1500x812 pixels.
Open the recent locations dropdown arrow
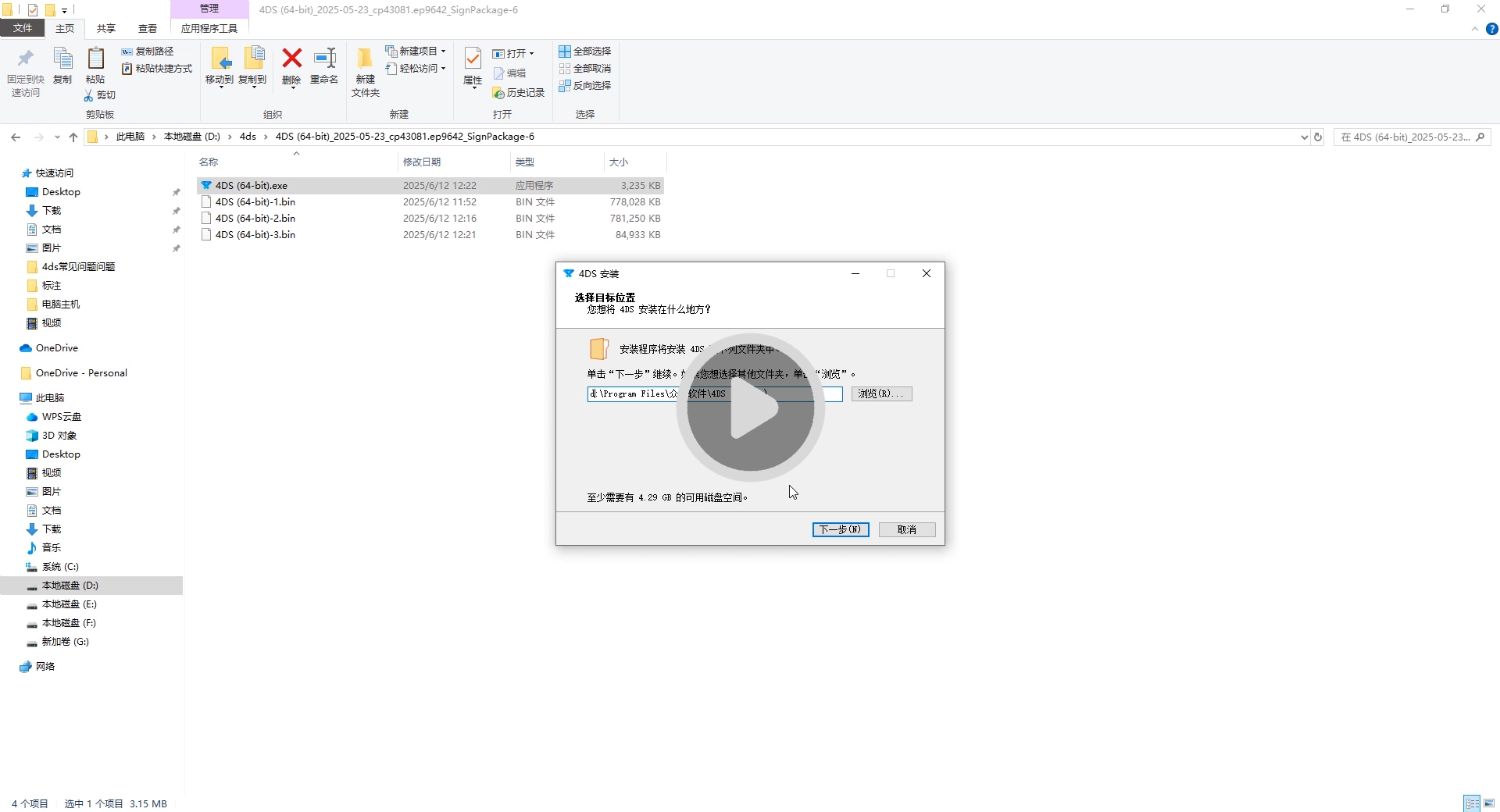pos(57,137)
